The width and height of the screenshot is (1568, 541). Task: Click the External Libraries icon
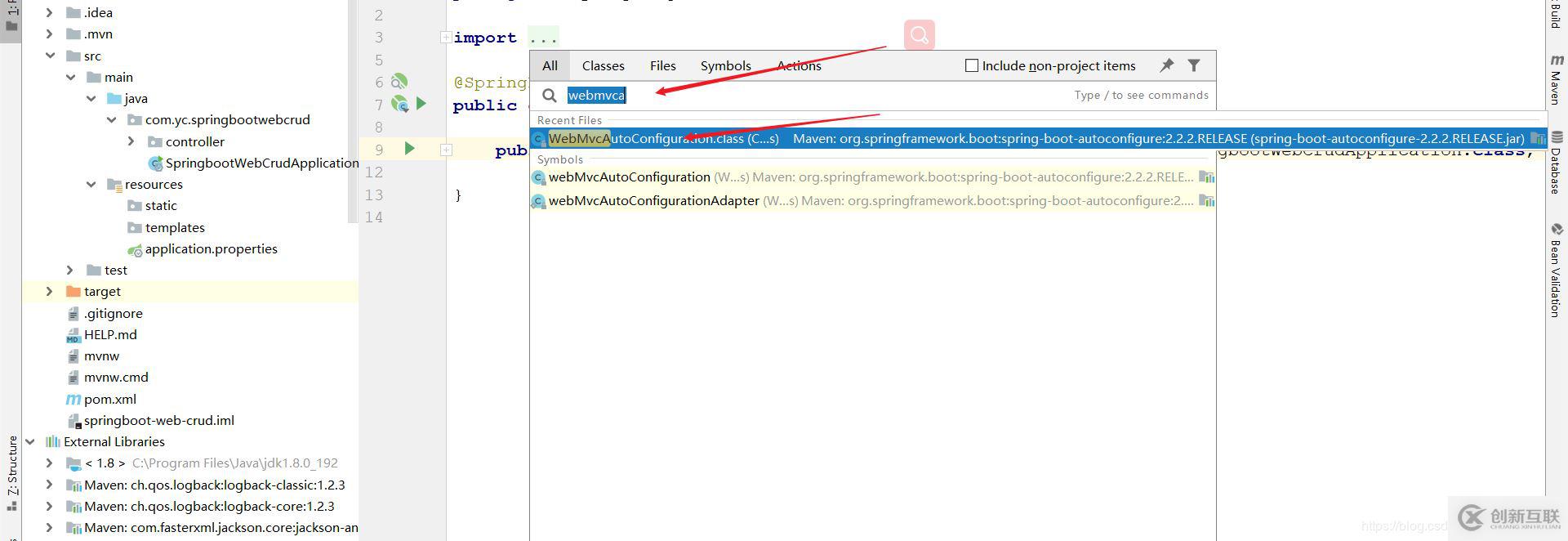(x=53, y=442)
